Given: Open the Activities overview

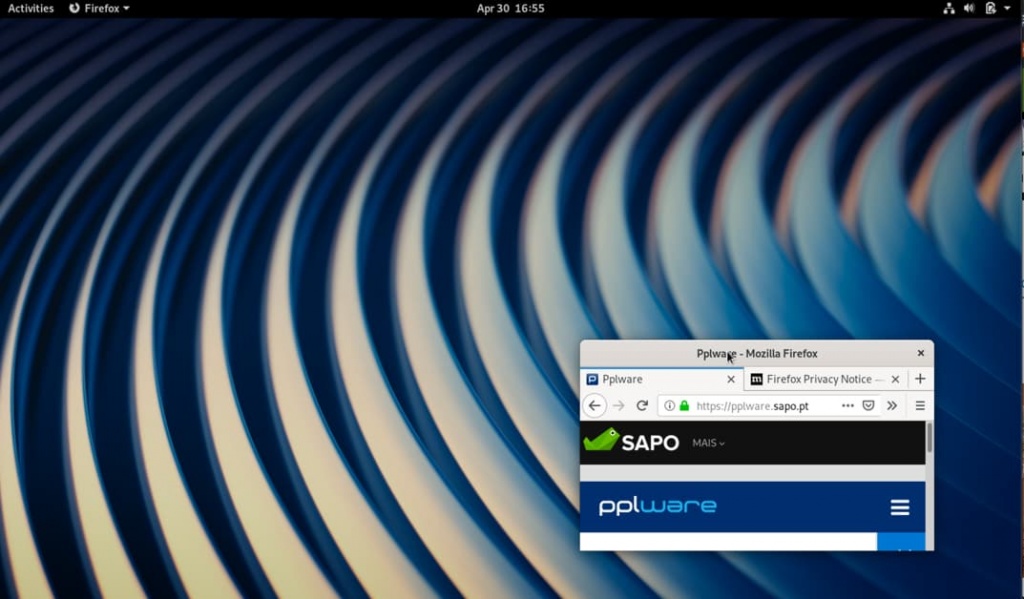Looking at the screenshot, I should click(31, 8).
